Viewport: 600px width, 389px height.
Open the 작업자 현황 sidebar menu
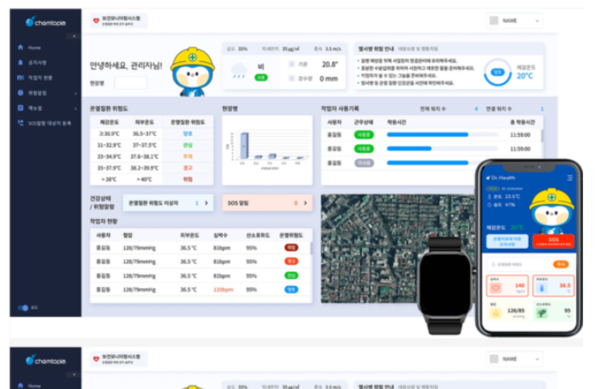[x=35, y=78]
